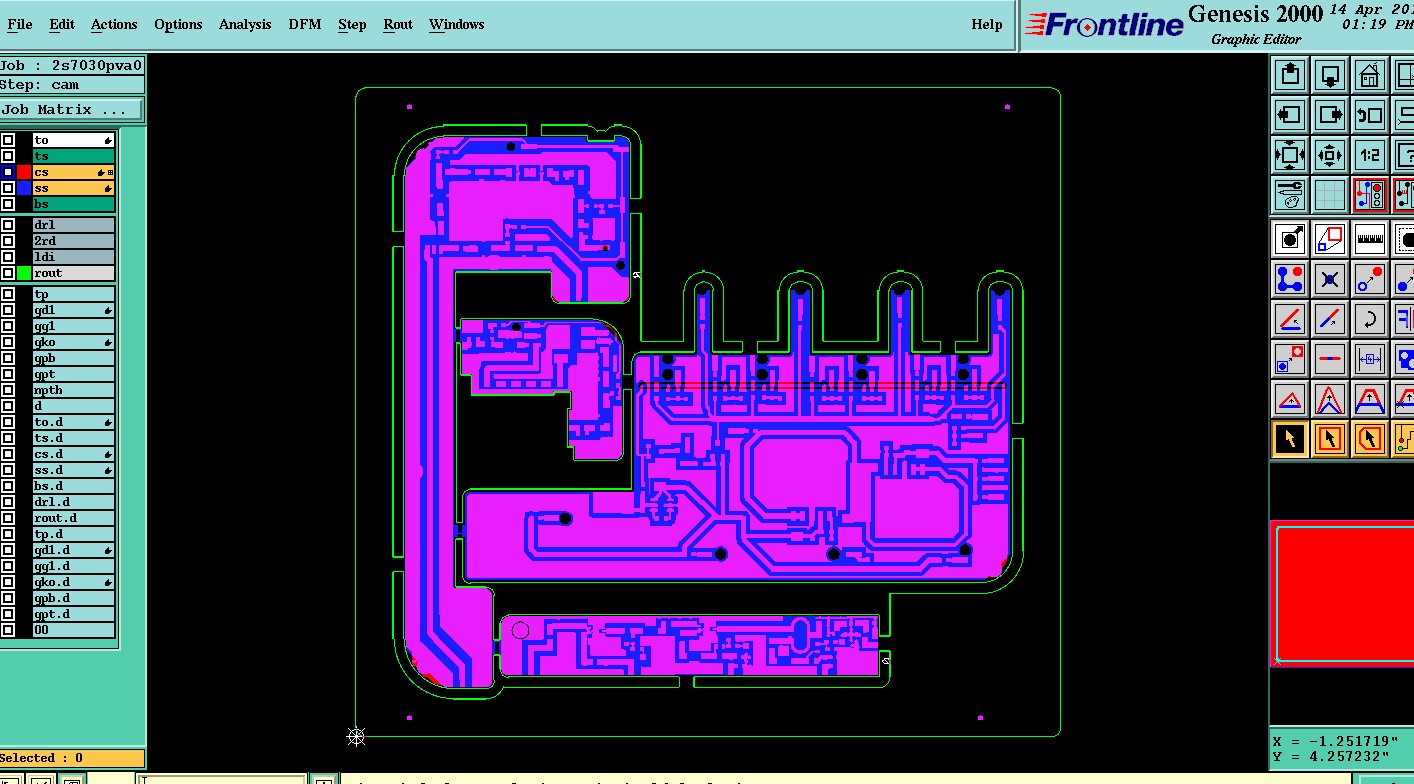
Task: Click the zoom in converging-arrows icon
Action: (x=1330, y=155)
